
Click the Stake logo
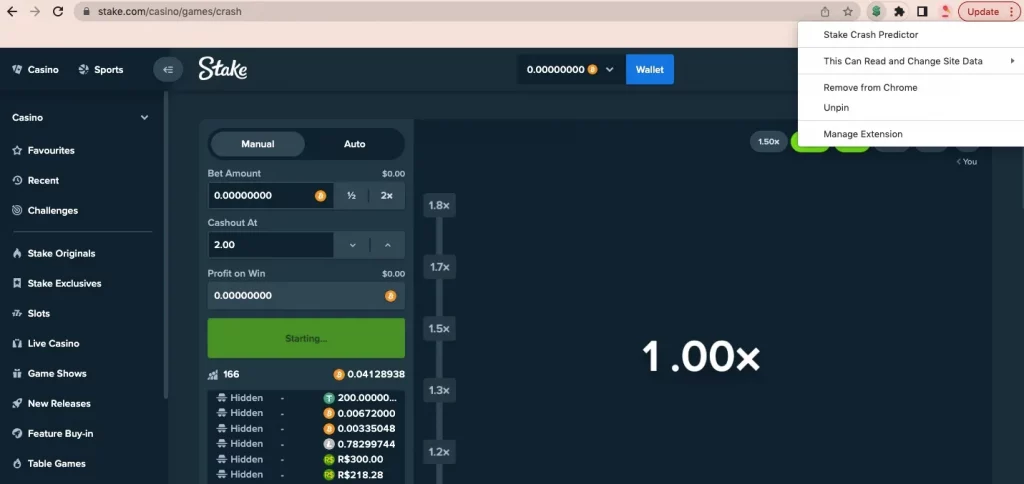[223, 69]
